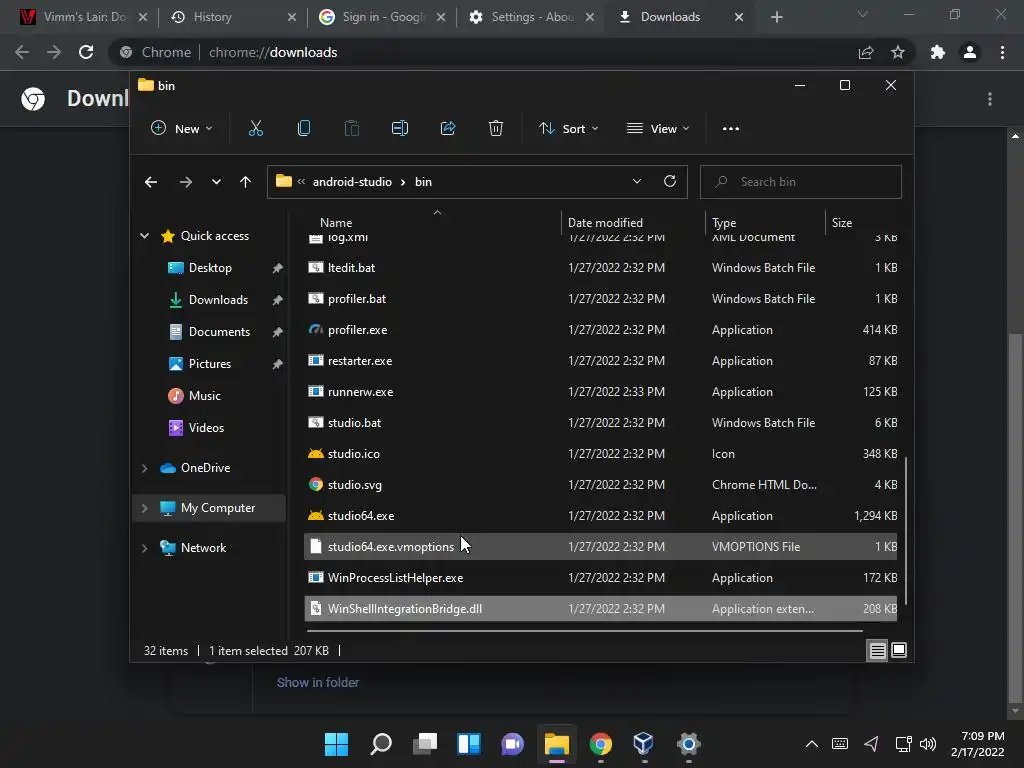The image size is (1024, 768).
Task: Open the New item dropdown
Action: pyautogui.click(x=182, y=129)
